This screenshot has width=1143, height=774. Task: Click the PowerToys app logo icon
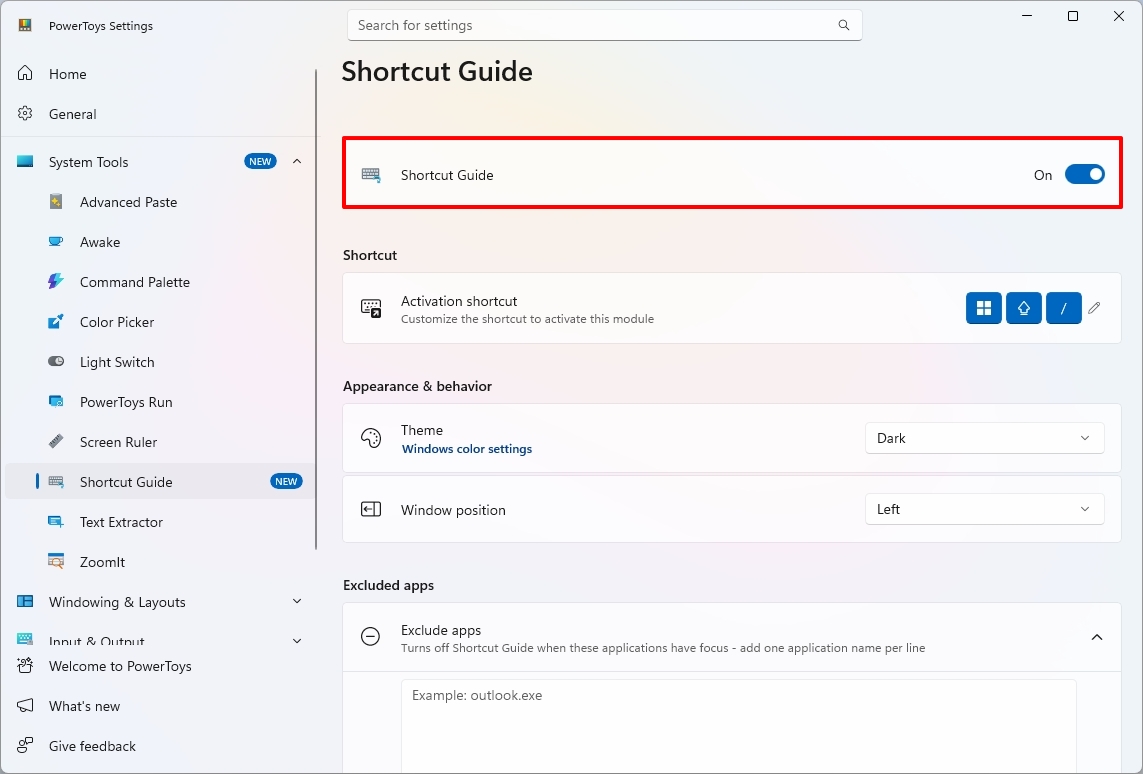(x=26, y=26)
